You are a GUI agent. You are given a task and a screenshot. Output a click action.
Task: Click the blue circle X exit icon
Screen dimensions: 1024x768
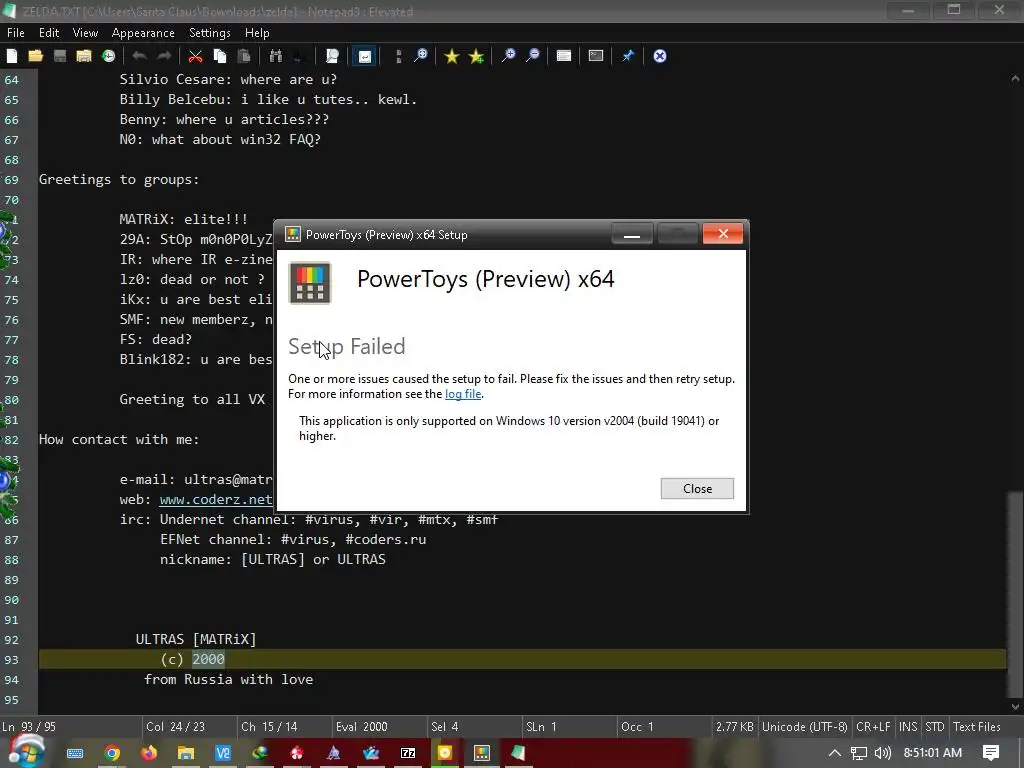(660, 56)
